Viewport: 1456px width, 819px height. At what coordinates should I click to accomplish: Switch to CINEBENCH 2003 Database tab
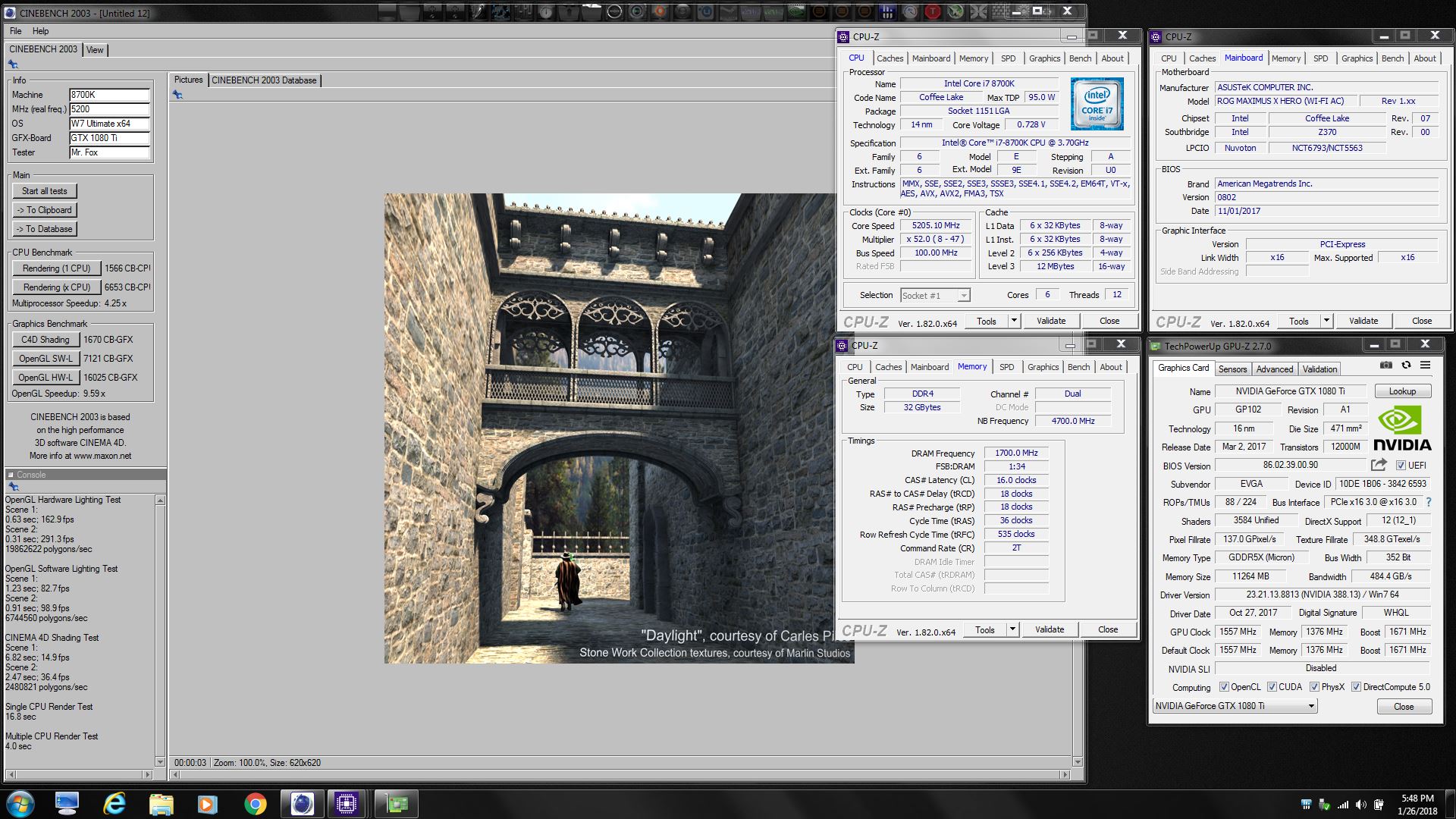coord(264,80)
